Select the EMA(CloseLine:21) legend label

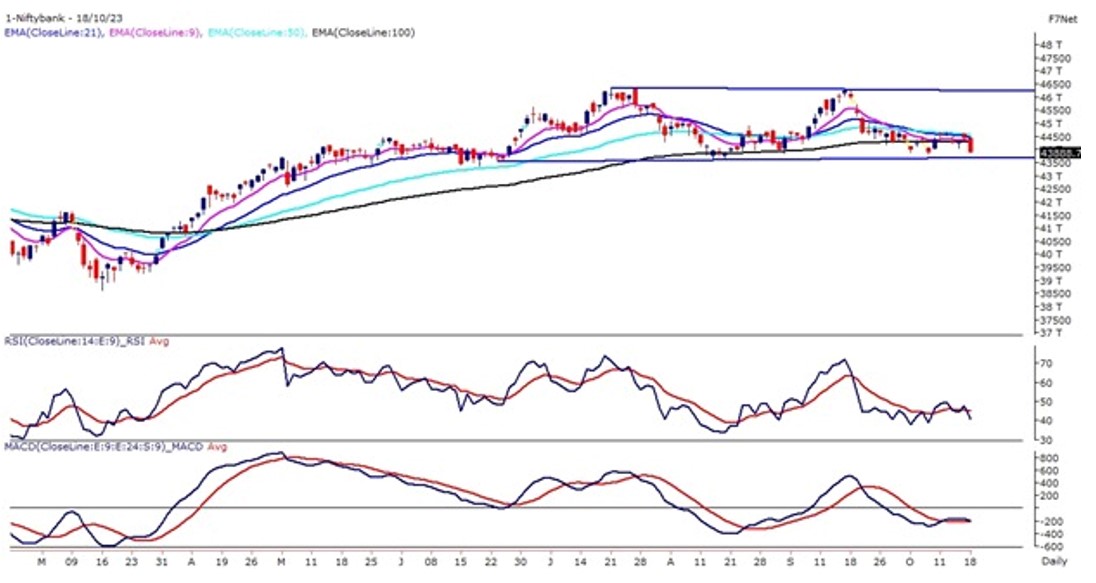click(52, 32)
